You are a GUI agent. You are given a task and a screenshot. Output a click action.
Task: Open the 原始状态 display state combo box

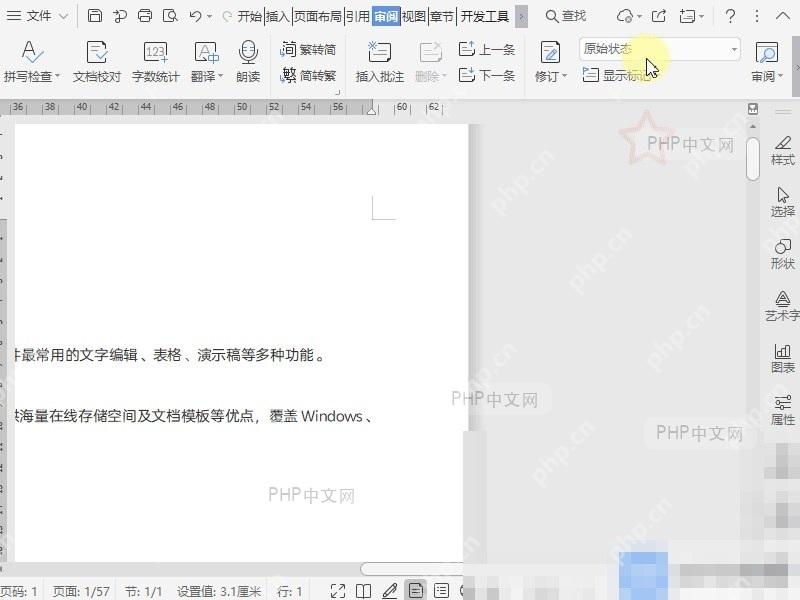pyautogui.click(x=660, y=49)
